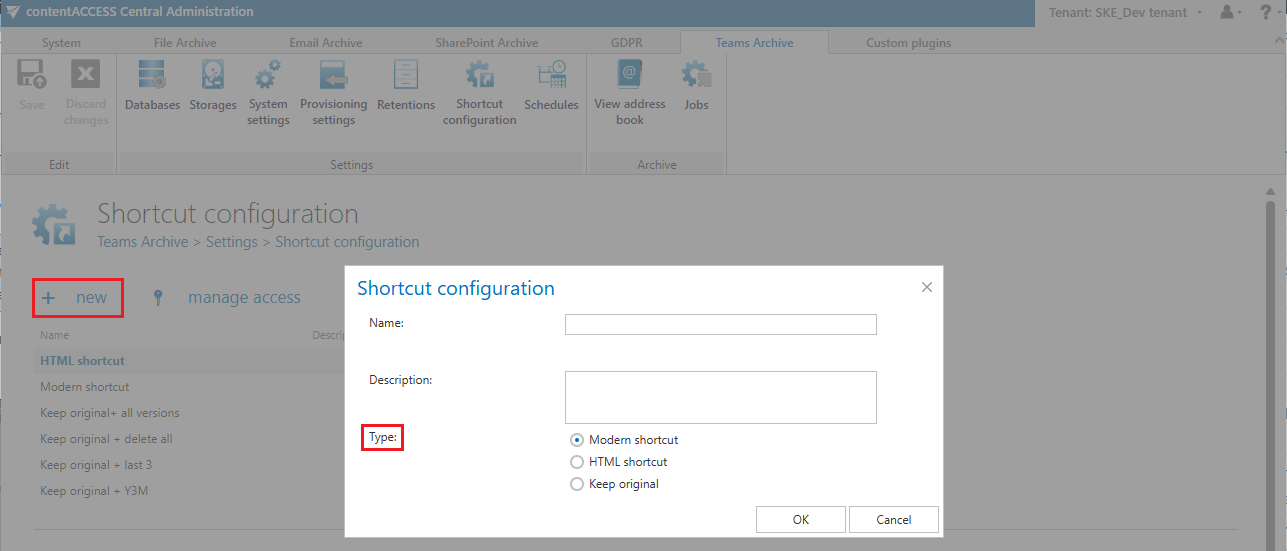Open Storages settings icon
Image resolution: width=1287 pixels, height=551 pixels.
pos(212,78)
